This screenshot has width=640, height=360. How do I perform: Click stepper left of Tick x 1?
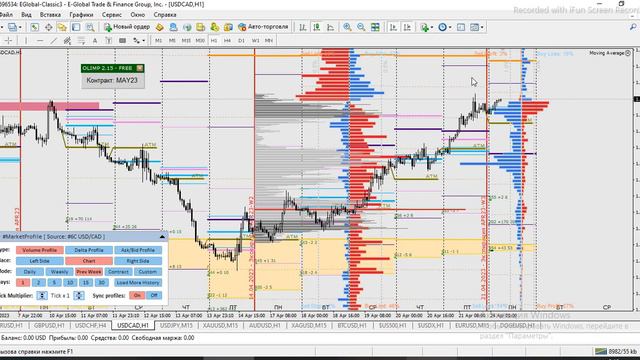tap(42, 295)
